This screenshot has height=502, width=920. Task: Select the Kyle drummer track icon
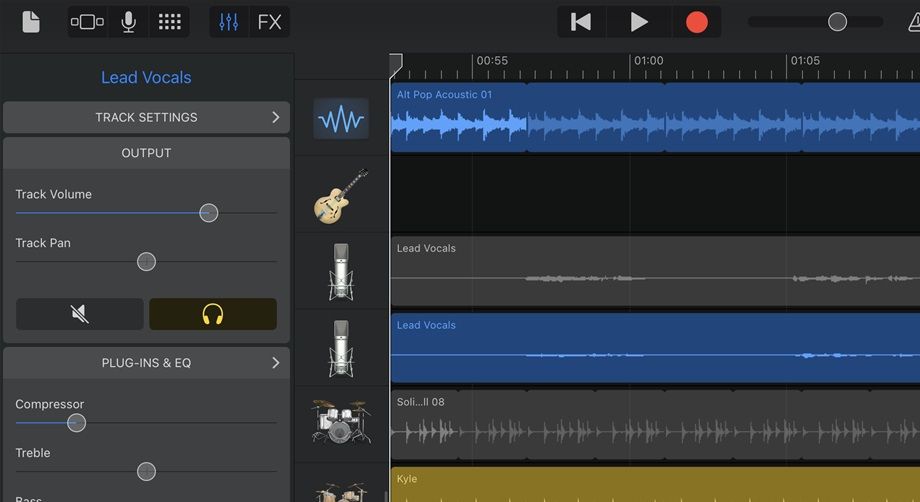[341, 491]
